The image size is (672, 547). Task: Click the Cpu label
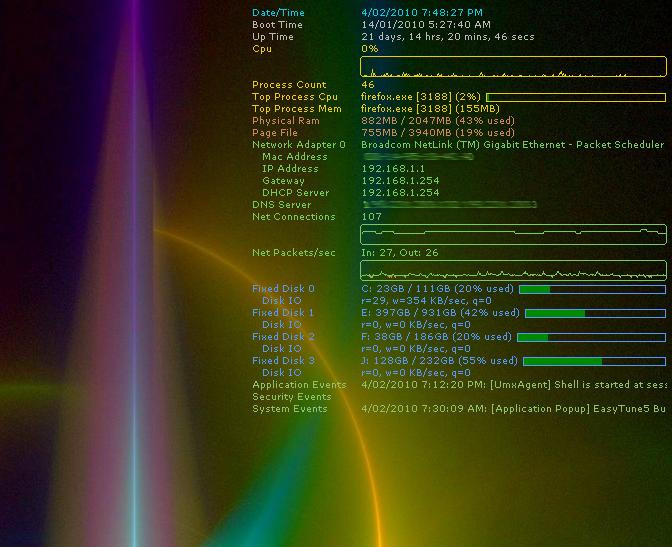(x=262, y=49)
